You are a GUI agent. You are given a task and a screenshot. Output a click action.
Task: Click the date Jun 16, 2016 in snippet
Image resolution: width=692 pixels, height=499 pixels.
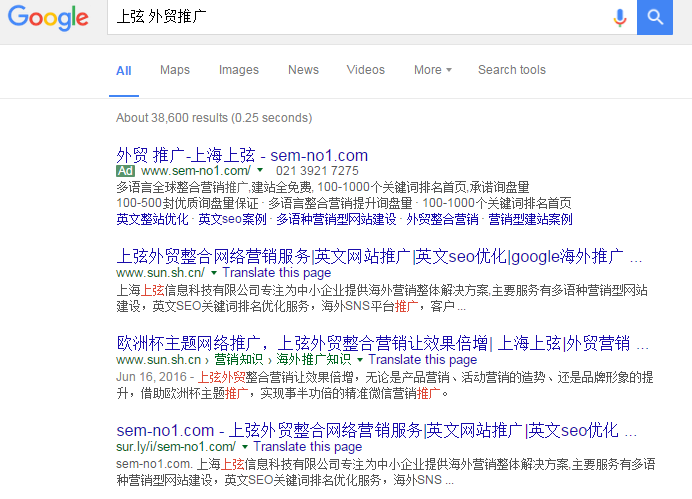click(x=151, y=377)
